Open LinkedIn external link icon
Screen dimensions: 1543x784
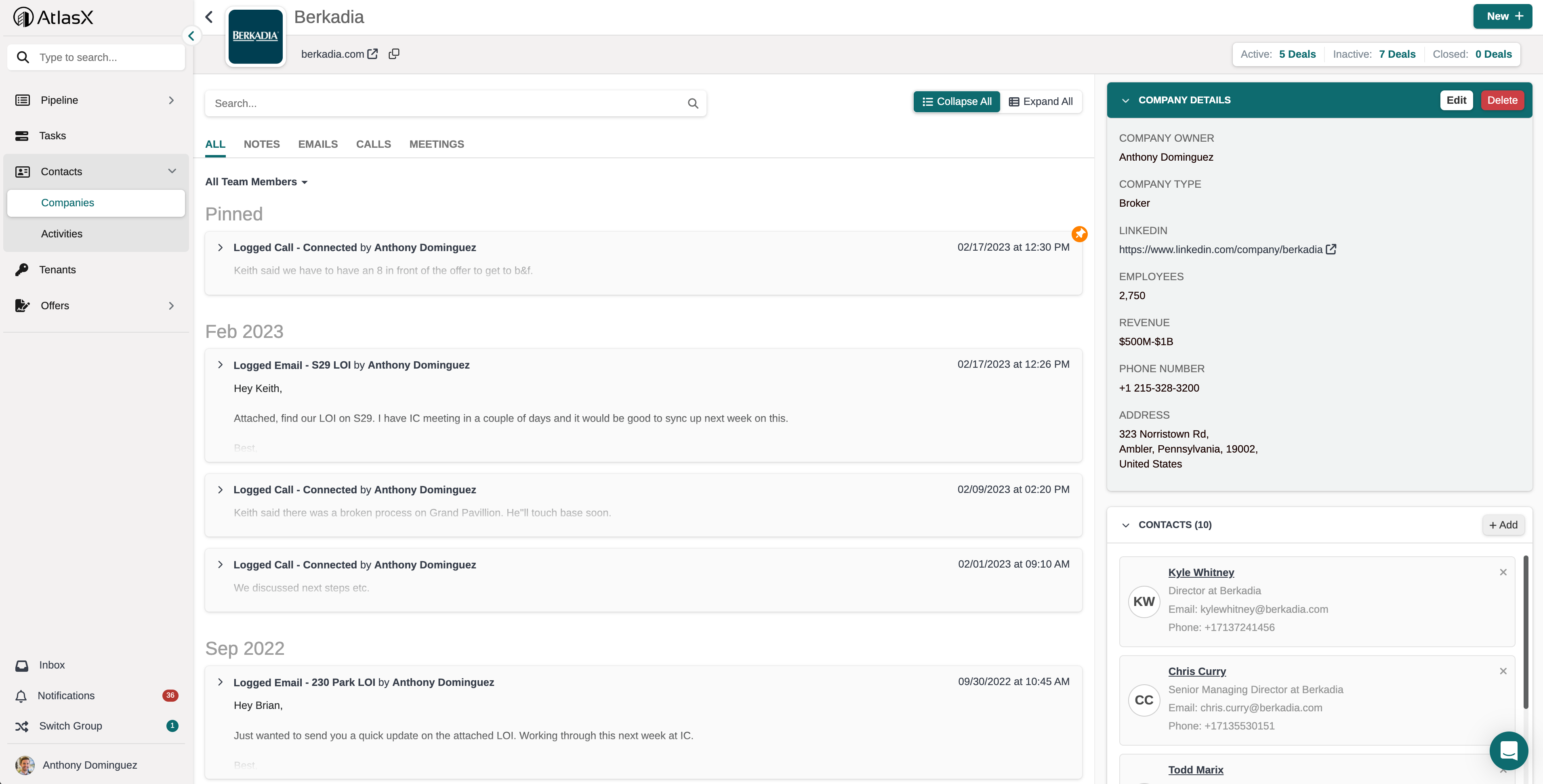tap(1331, 249)
